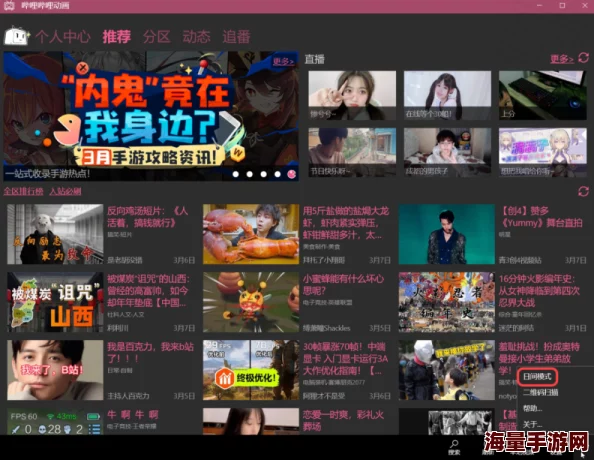Viewport: 594px width, 460px height.
Task: Click title 【创4】赞多《Yummy》舞台直拍
Action: [x=542, y=216]
